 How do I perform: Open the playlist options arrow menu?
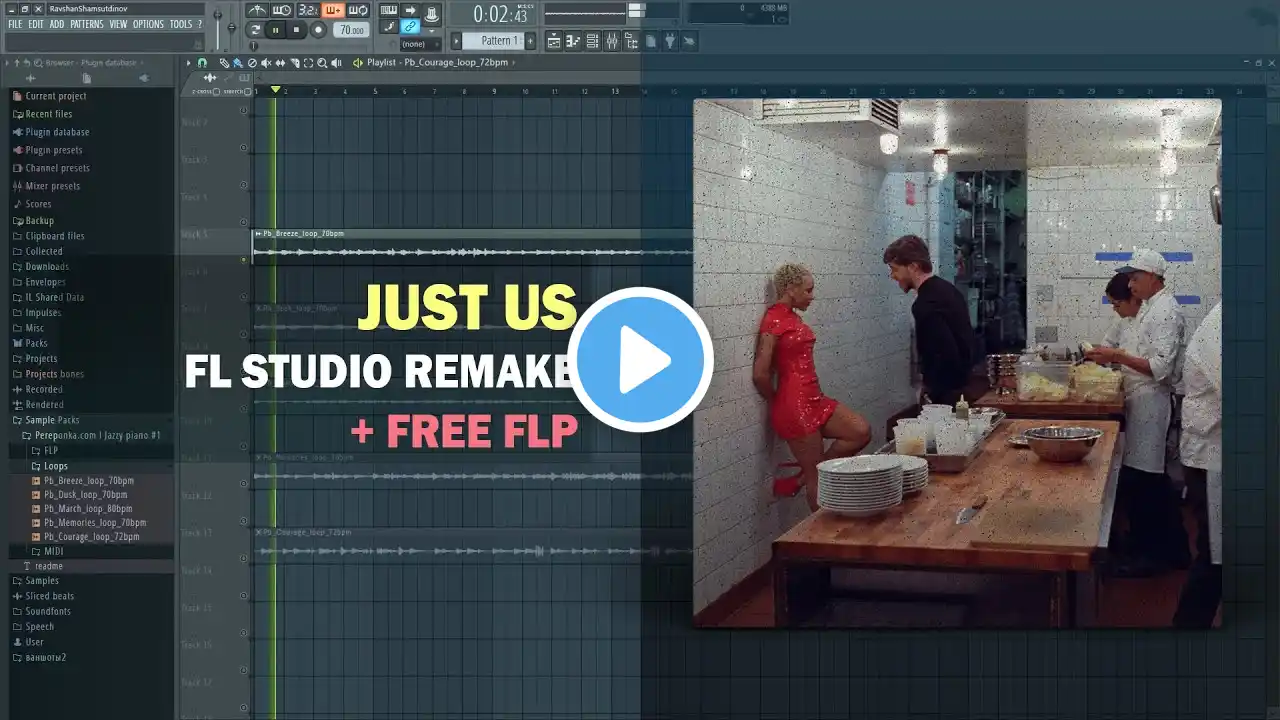[188, 63]
